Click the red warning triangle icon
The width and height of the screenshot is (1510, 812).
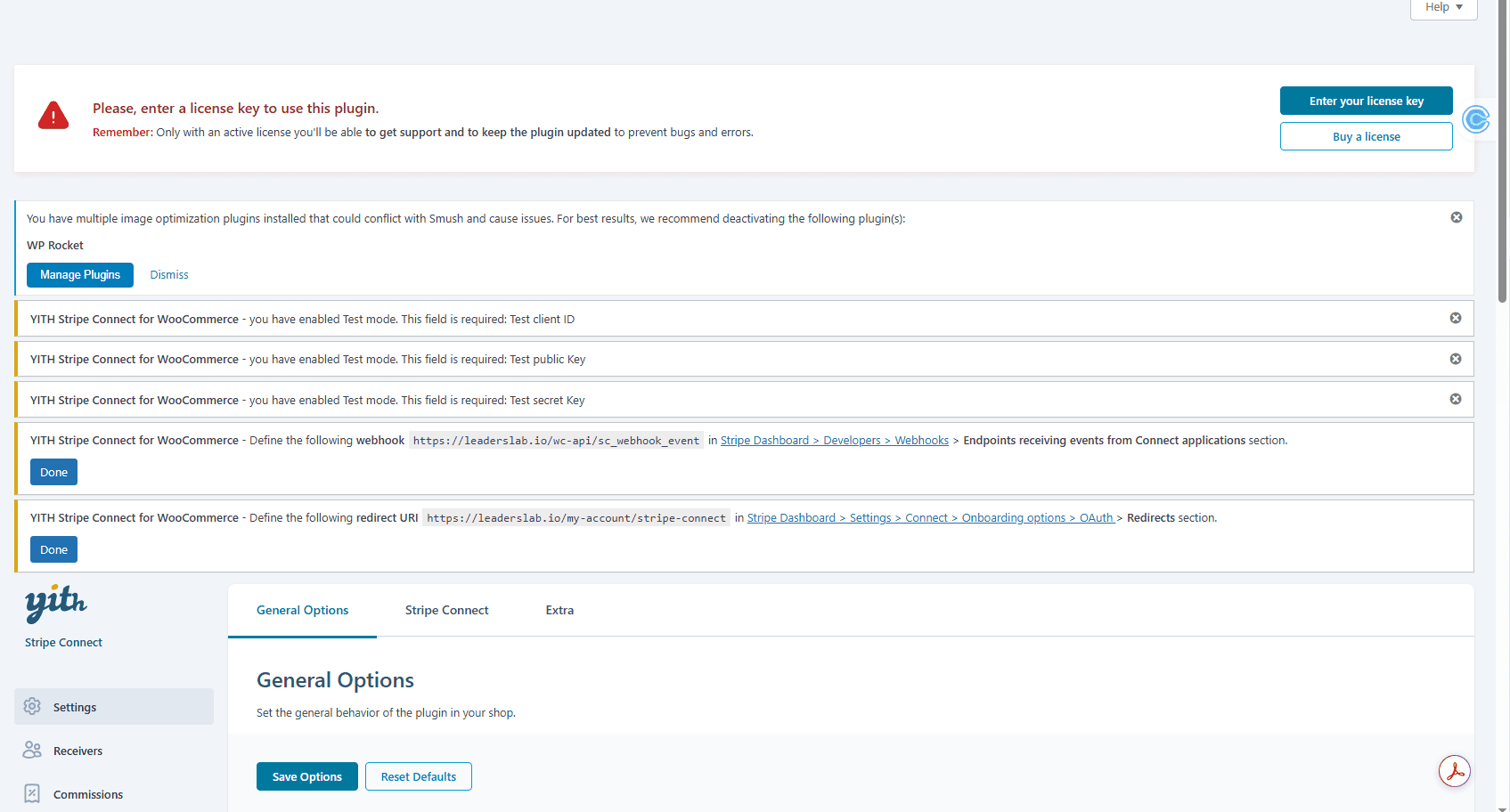(x=53, y=116)
